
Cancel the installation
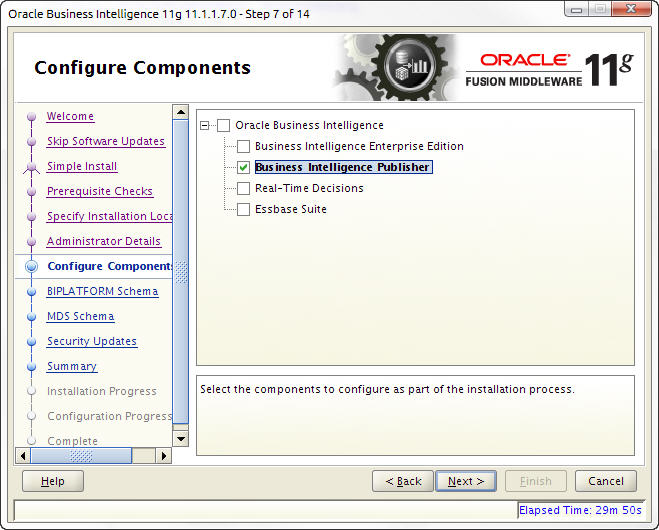pos(606,481)
